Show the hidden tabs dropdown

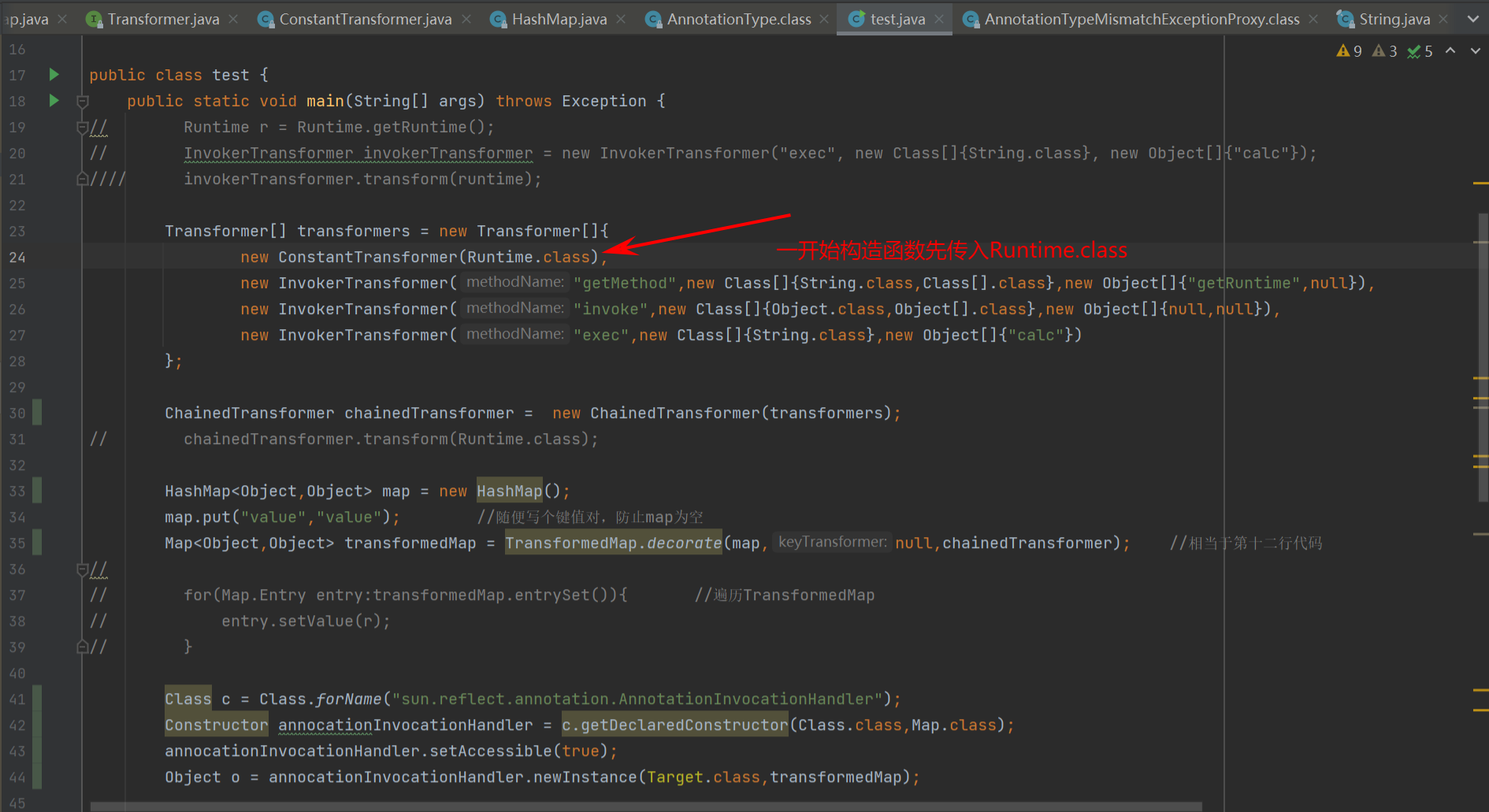tap(1472, 19)
